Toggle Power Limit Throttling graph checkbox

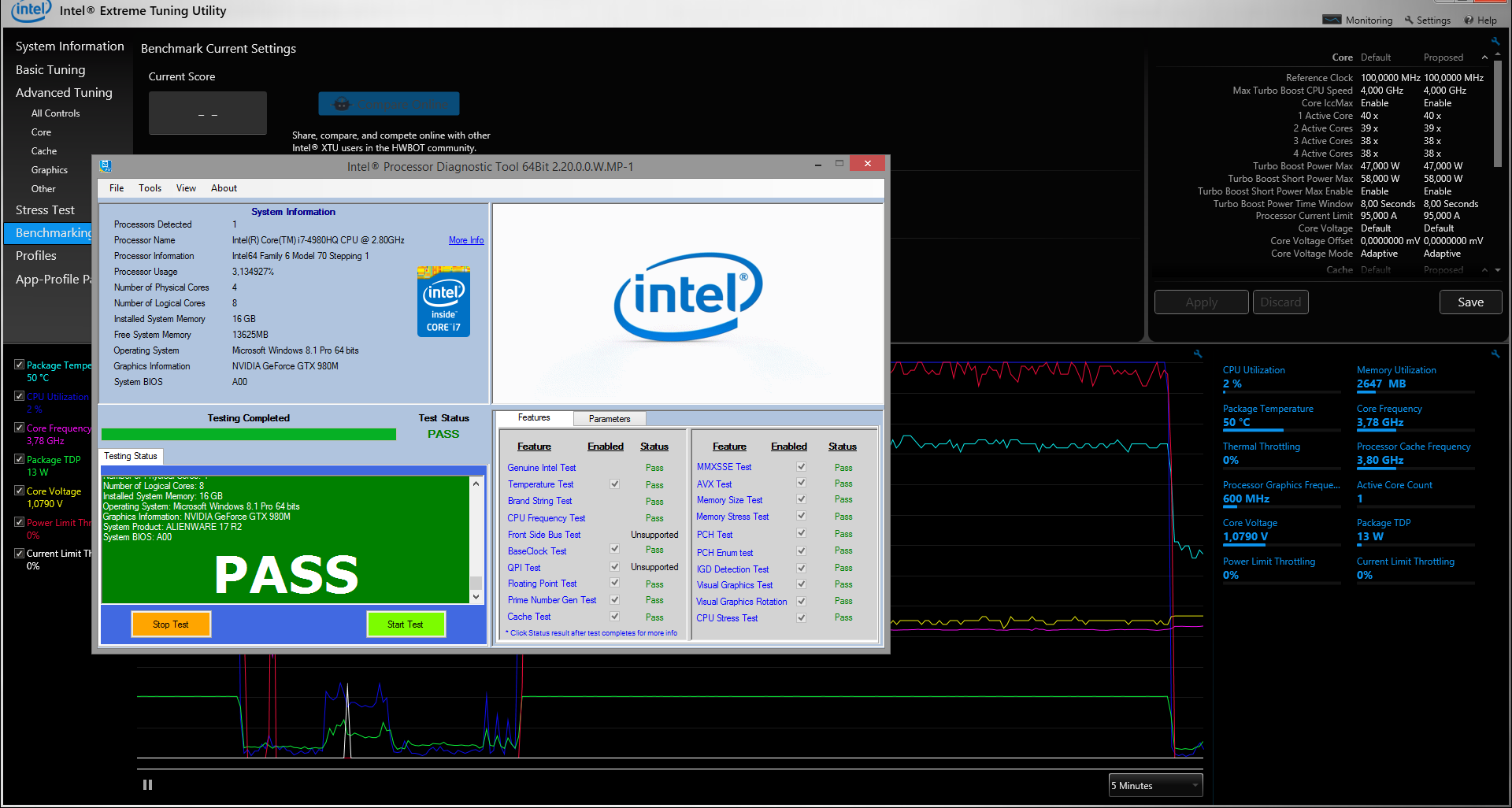pos(20,522)
